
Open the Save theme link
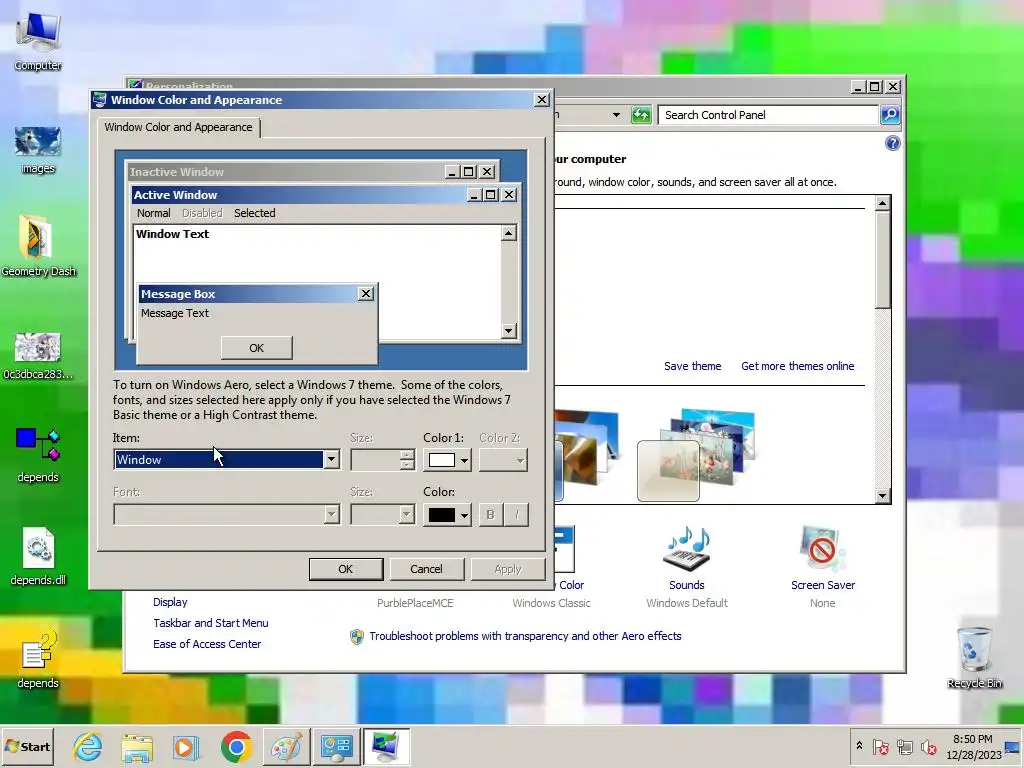(692, 366)
